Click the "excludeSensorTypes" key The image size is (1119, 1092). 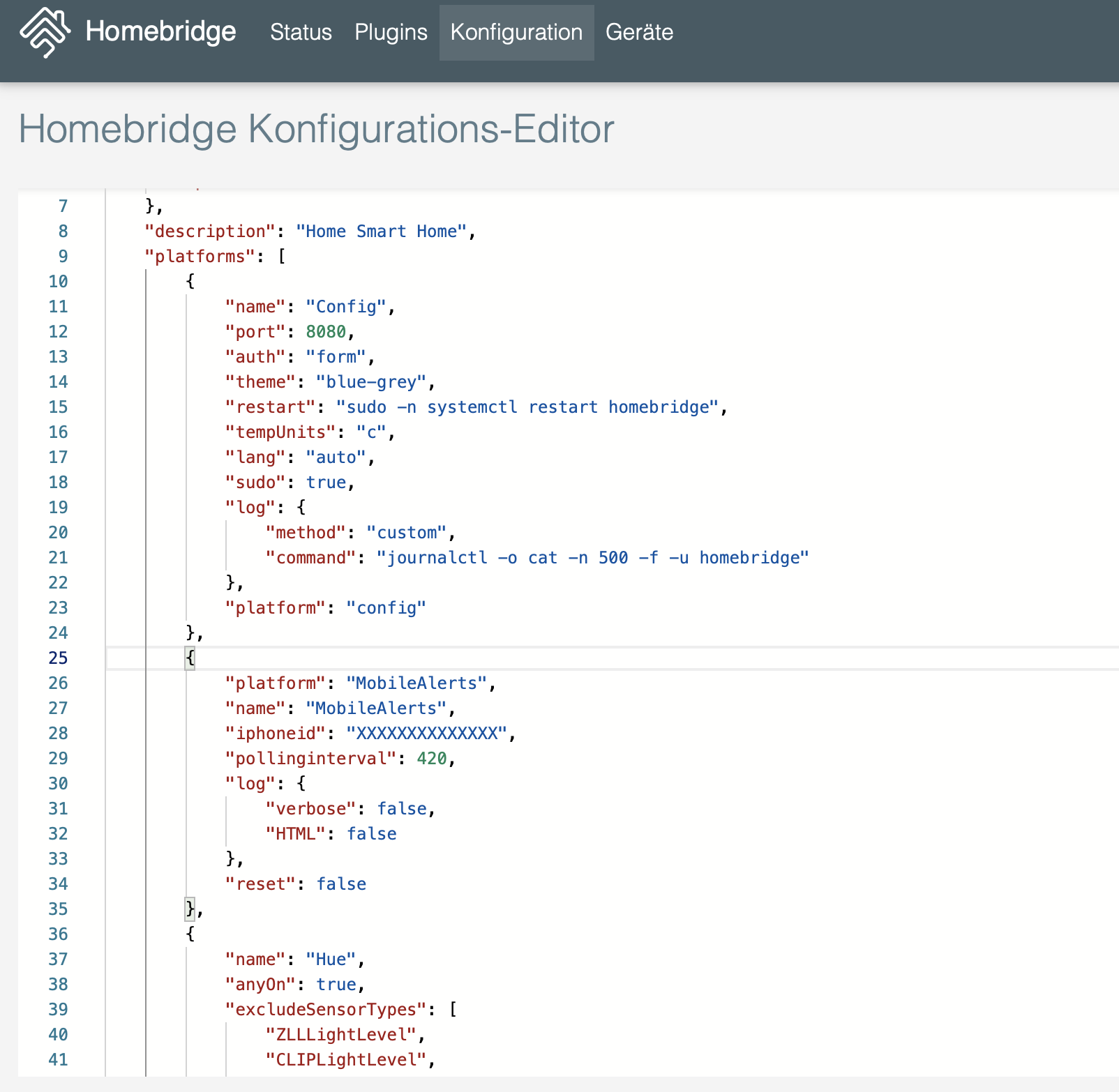point(326,1010)
